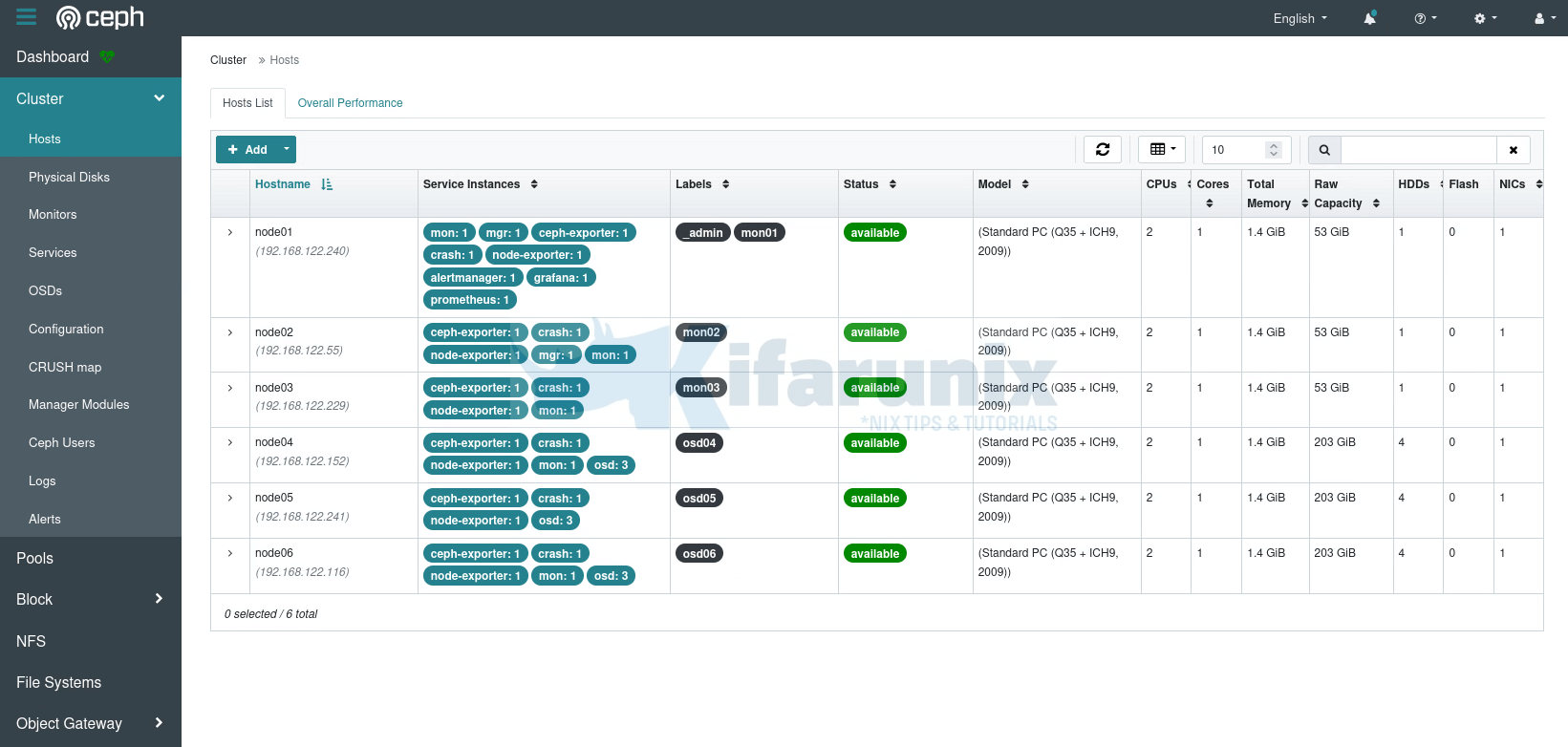
Task: Open the user profile menu
Action: tap(1544, 18)
